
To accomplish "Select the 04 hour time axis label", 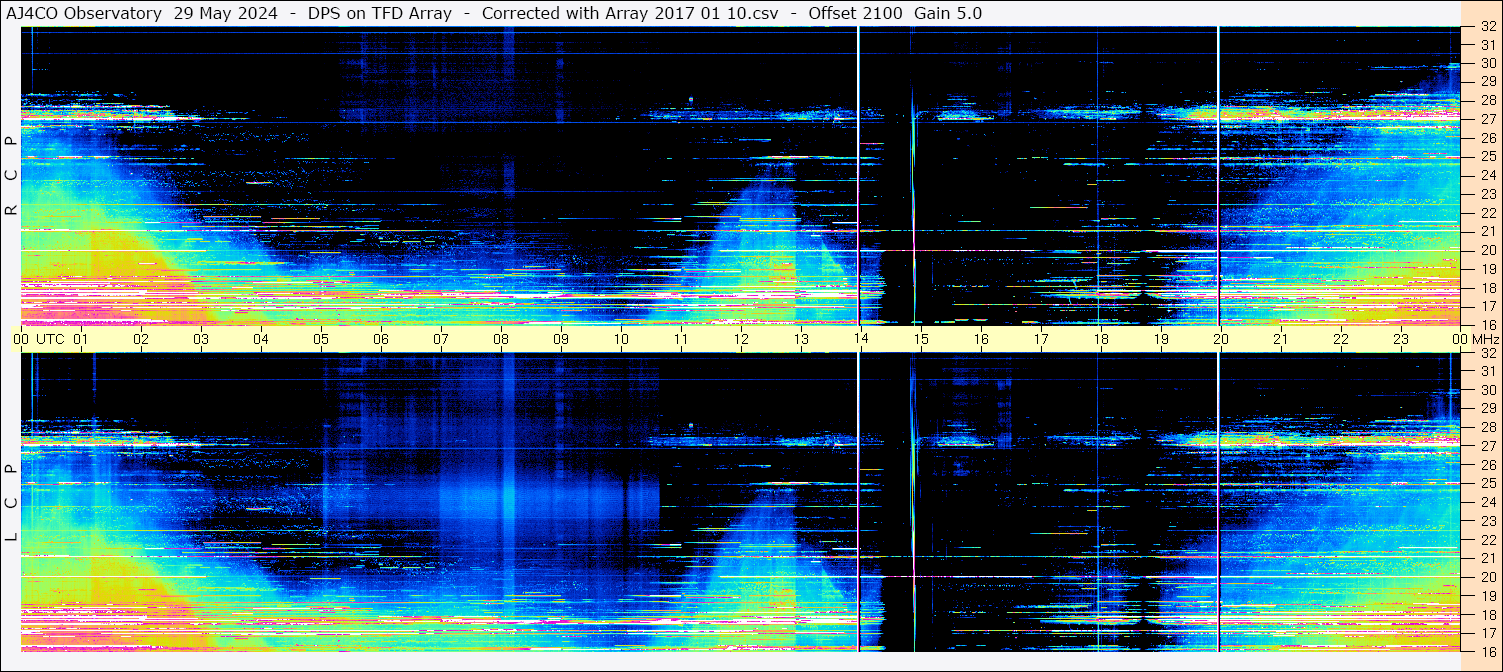I will pos(262,339).
